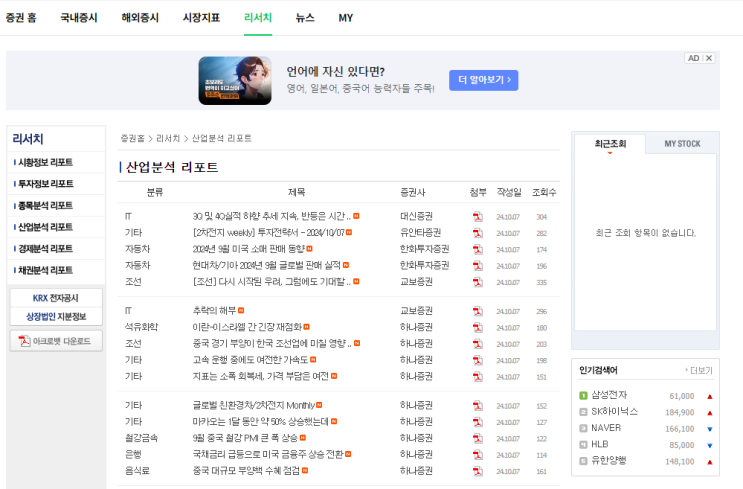Open report 9월 중국 철강 PMI 큰 폭 상승
This screenshot has width=743, height=489.
coord(245,438)
